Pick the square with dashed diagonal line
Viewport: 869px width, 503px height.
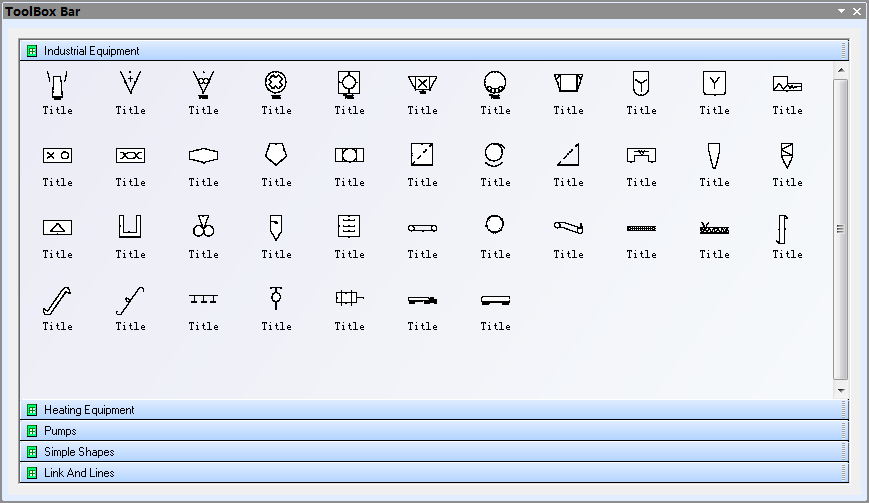422,154
